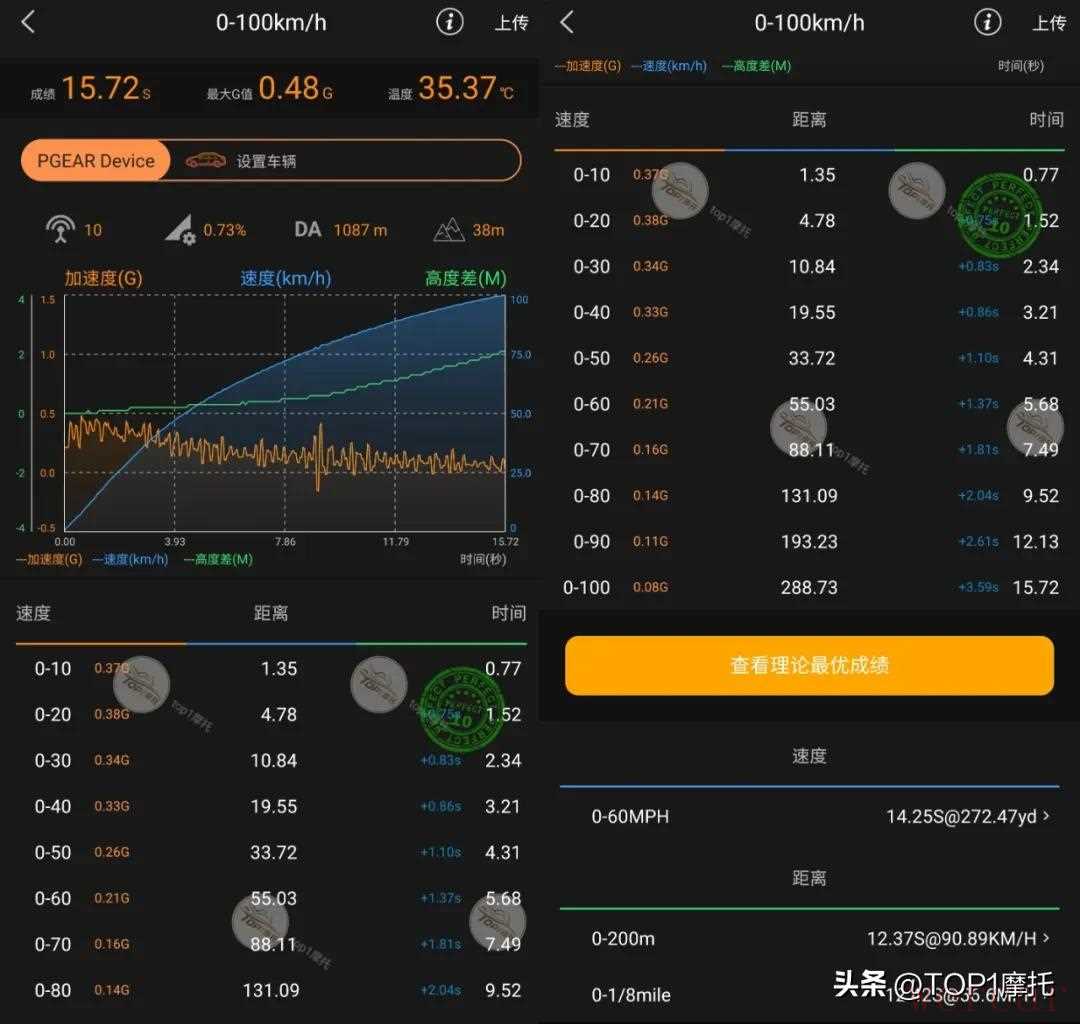Toggle the 加速度(G) legend below the chart
This screenshot has width=1080, height=1024.
(x=50, y=560)
